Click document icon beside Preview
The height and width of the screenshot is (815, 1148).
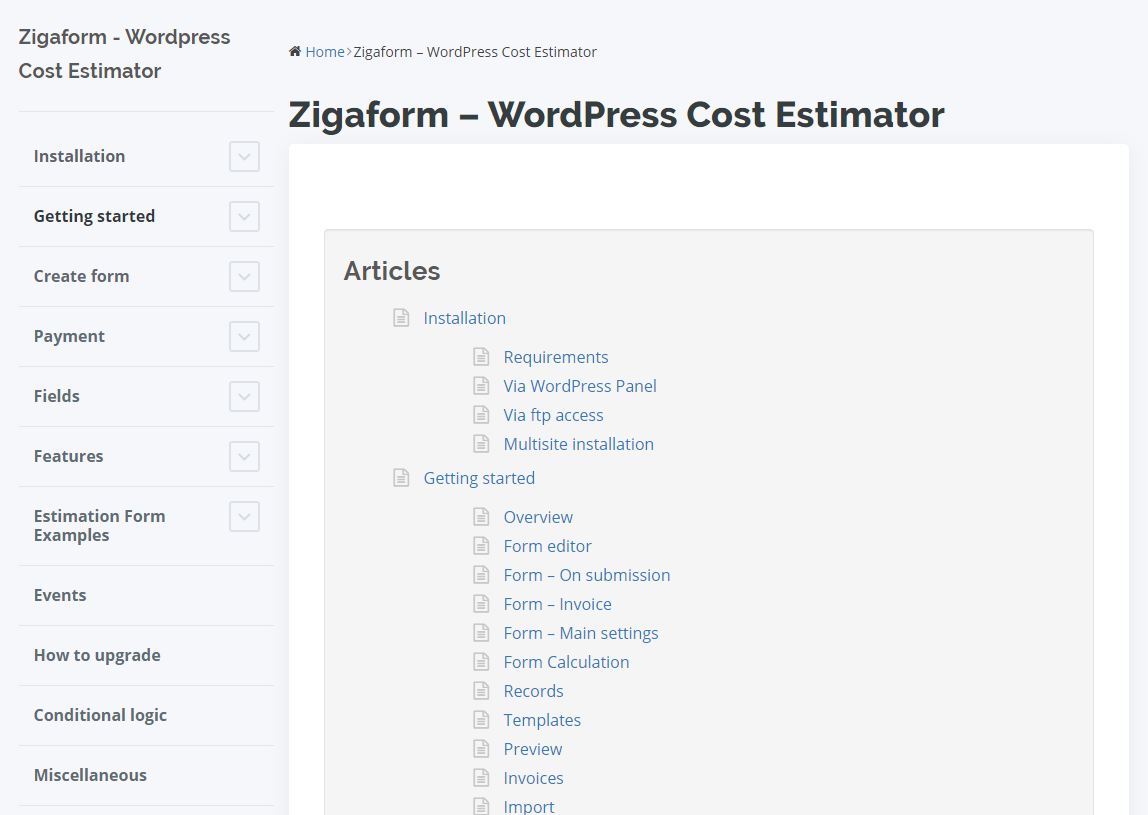[x=481, y=749]
